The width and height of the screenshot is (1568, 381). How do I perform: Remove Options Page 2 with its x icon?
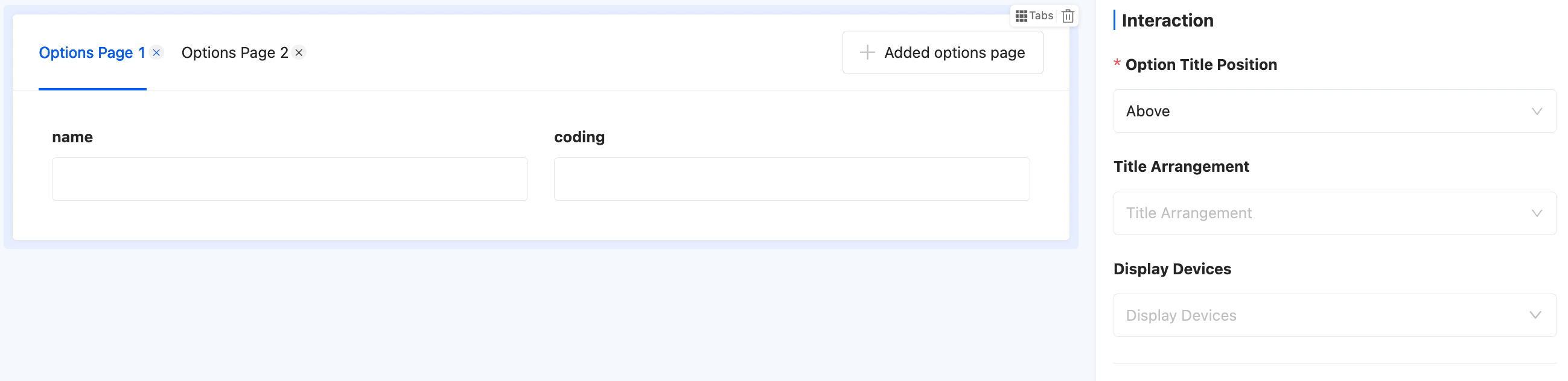(299, 53)
